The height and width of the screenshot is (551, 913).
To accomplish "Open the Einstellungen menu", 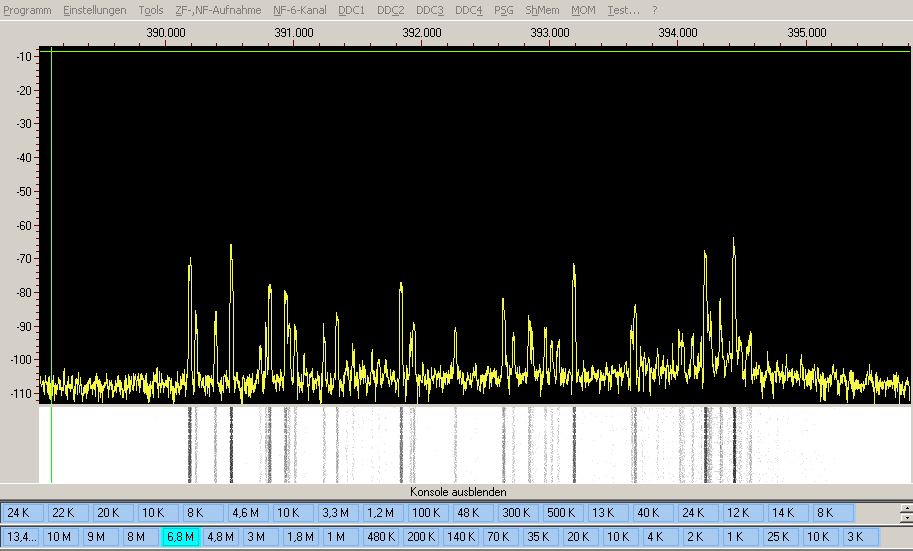I will [x=95, y=10].
